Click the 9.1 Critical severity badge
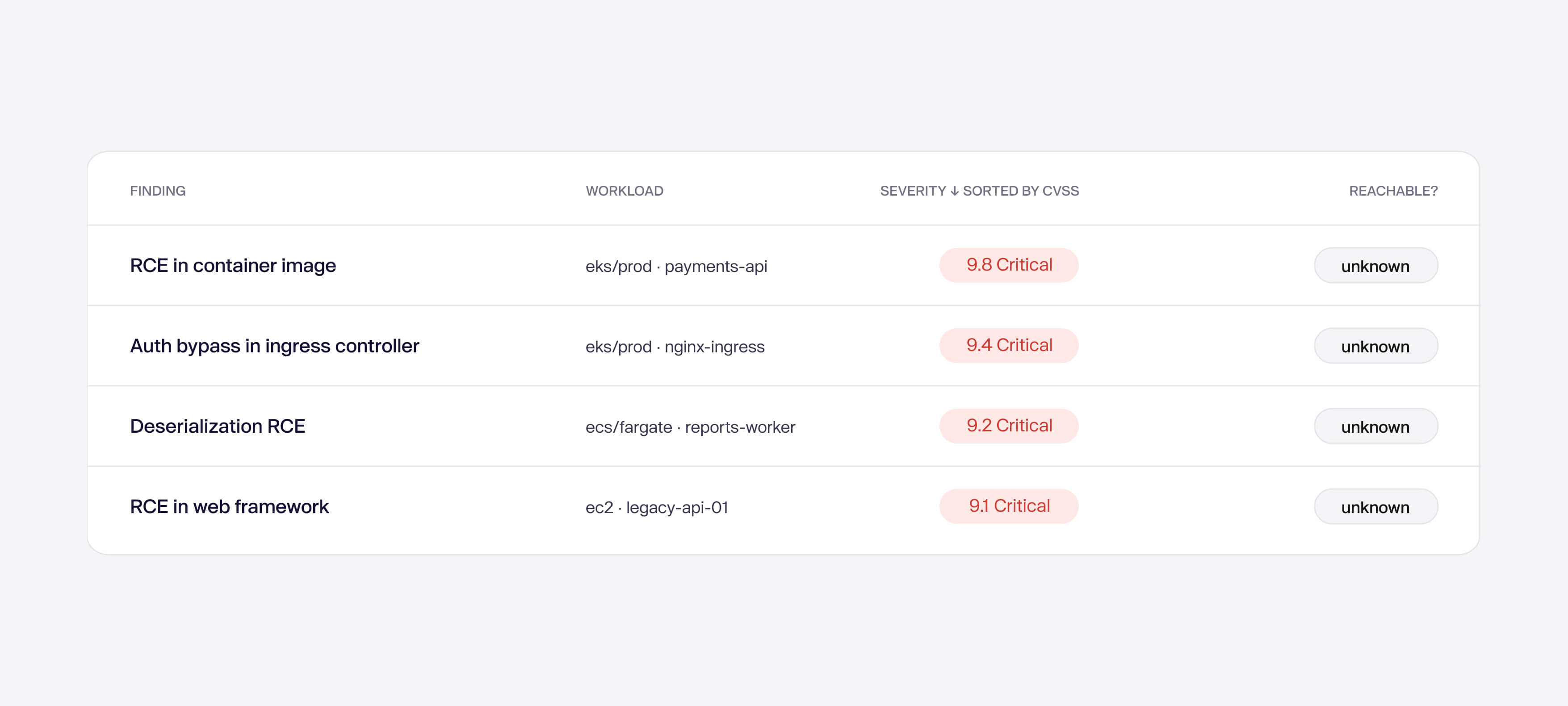Screen dimensions: 1568x706 coord(1009,506)
